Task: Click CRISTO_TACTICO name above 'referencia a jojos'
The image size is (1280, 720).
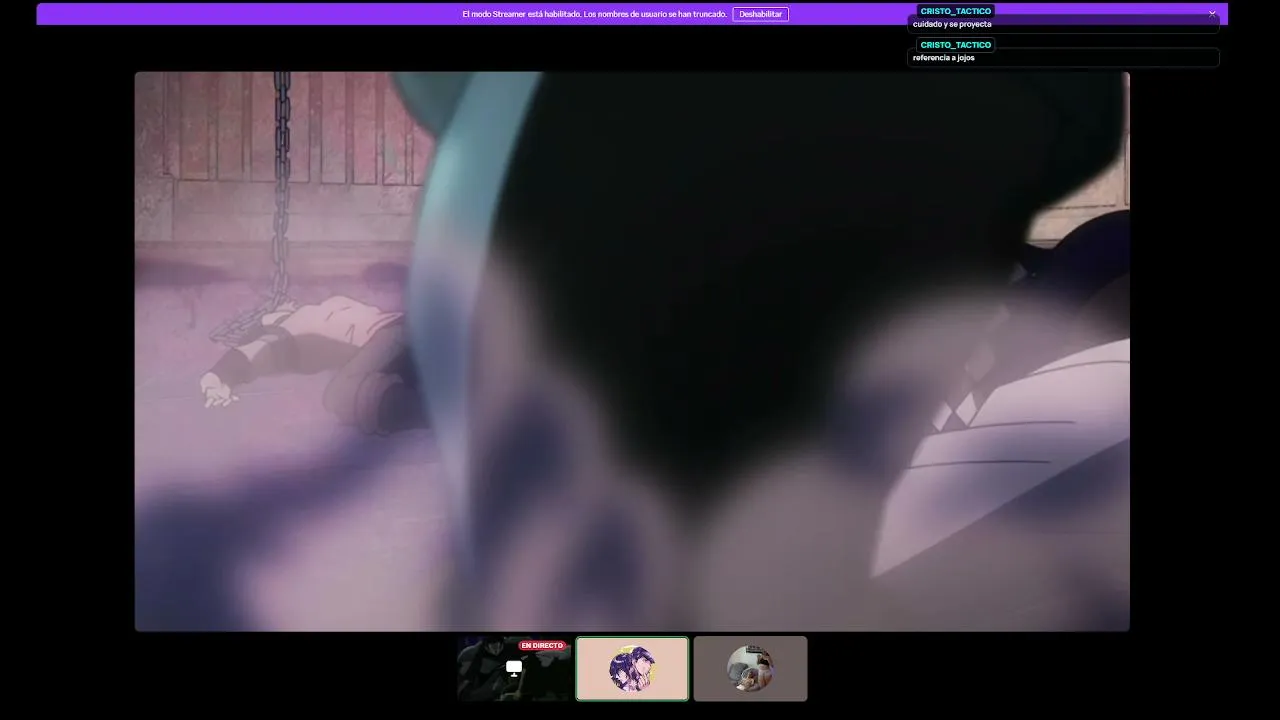Action: 955,45
